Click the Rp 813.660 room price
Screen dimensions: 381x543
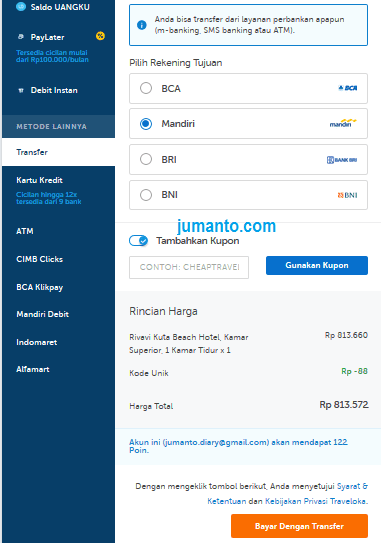[x=346, y=335]
